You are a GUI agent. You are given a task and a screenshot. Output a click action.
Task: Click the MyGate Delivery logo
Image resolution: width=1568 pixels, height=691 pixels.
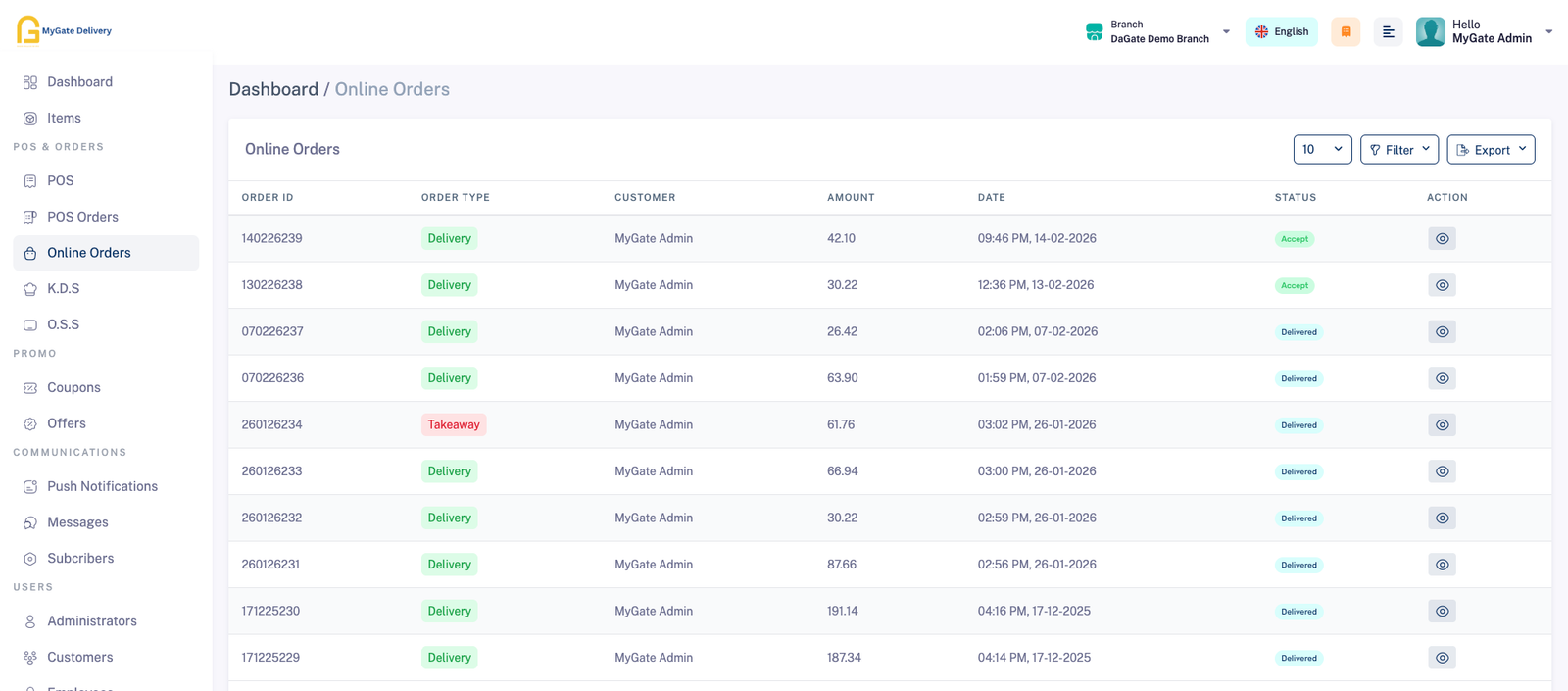[65, 30]
